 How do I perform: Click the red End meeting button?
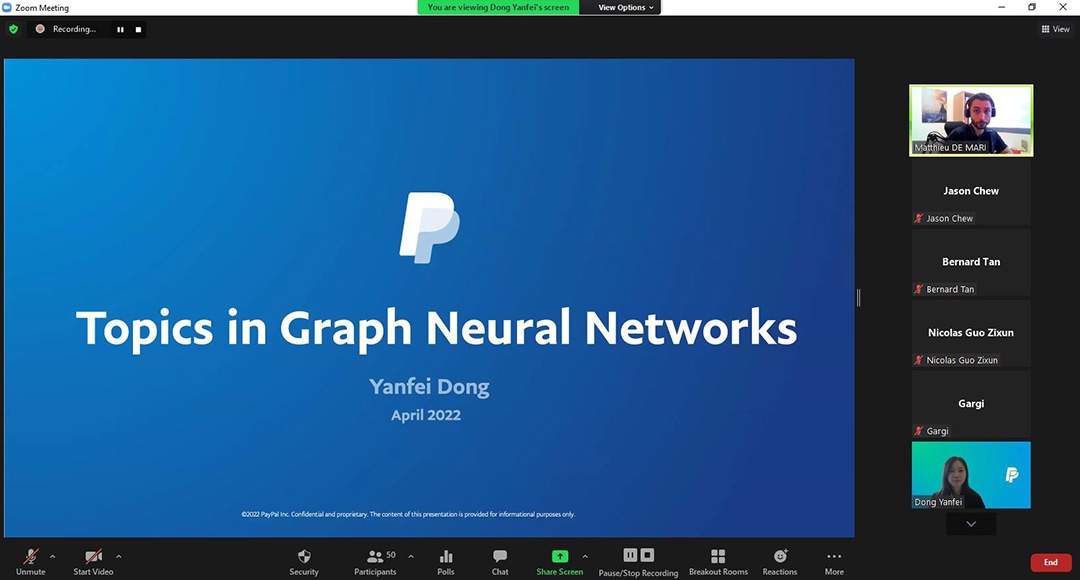[1050, 563]
